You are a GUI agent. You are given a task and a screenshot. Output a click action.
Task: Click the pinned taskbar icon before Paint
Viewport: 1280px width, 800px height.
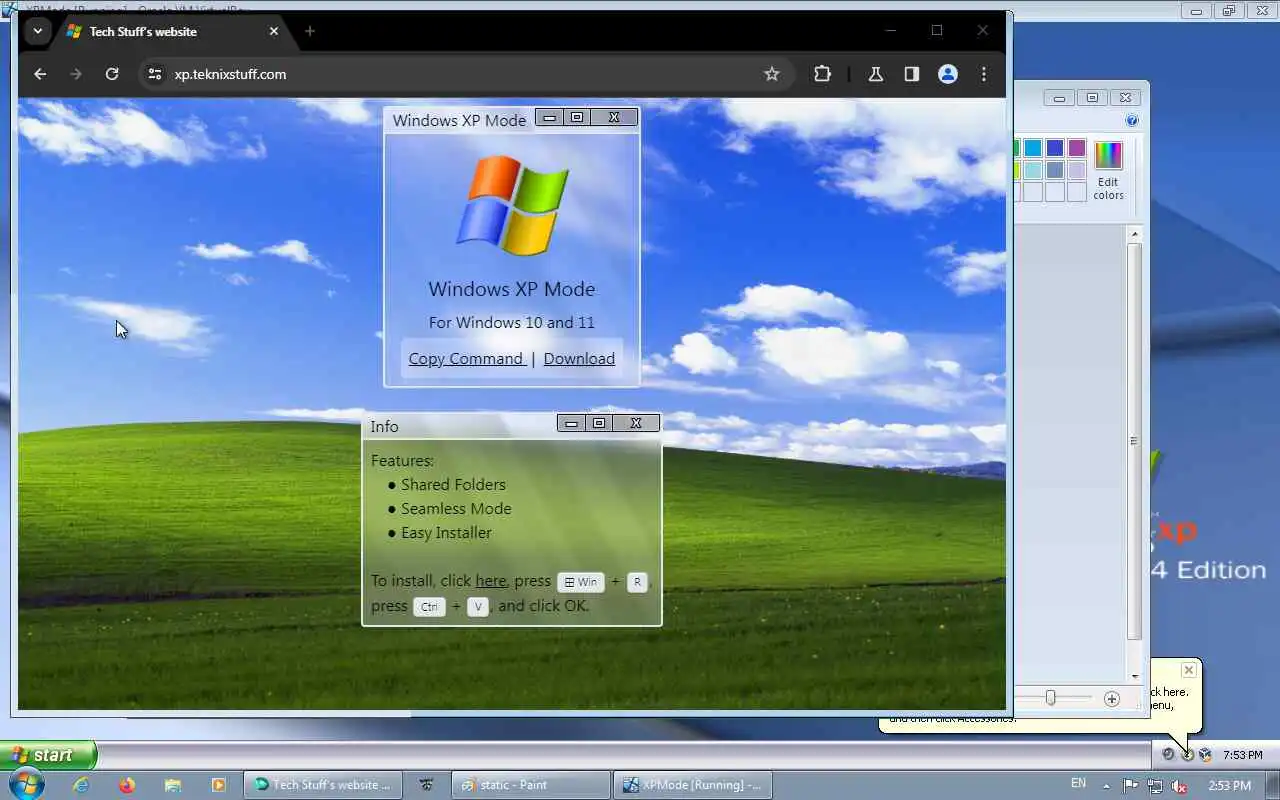coord(427,785)
